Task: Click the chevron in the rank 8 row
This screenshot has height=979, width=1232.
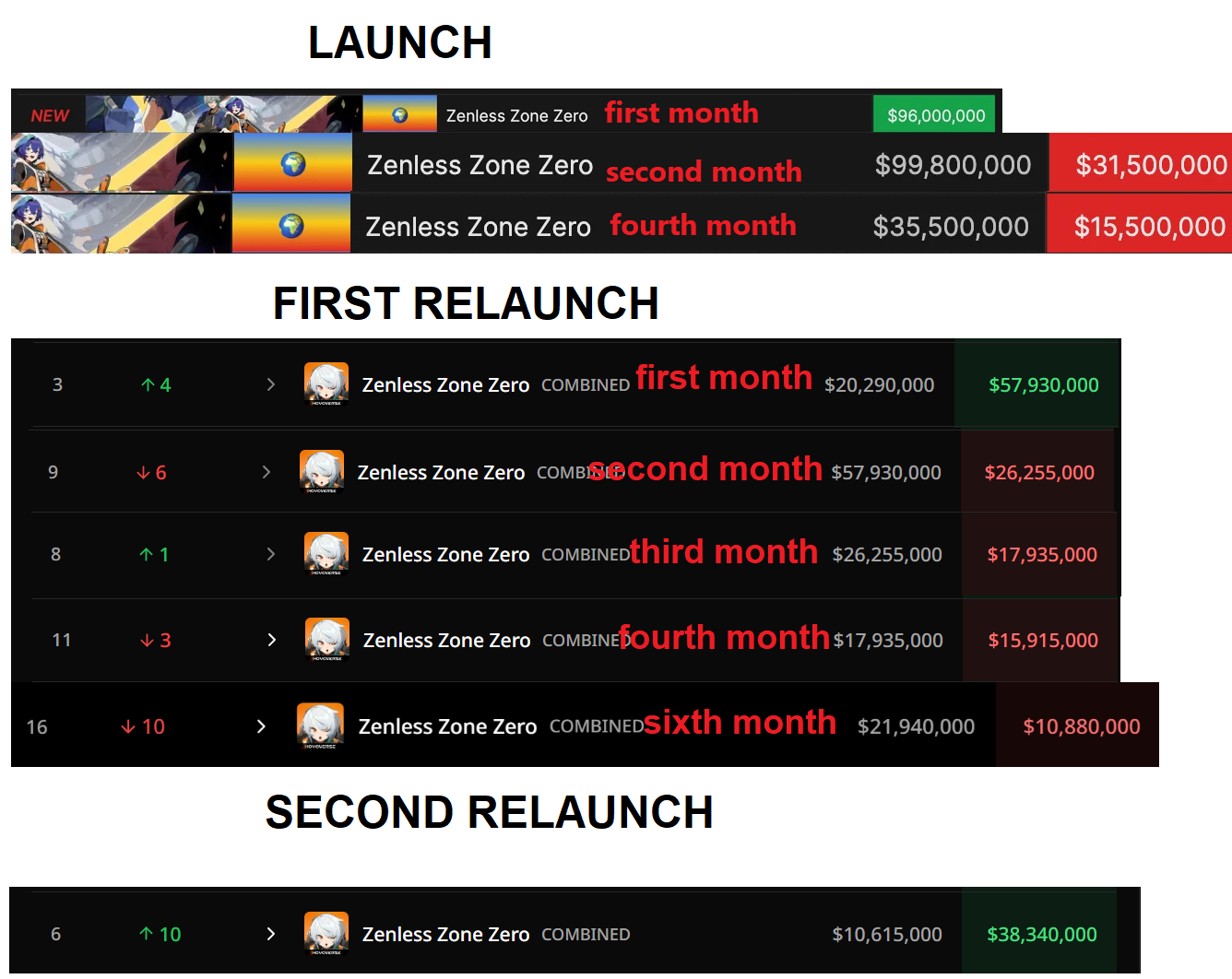Action: click(x=271, y=554)
